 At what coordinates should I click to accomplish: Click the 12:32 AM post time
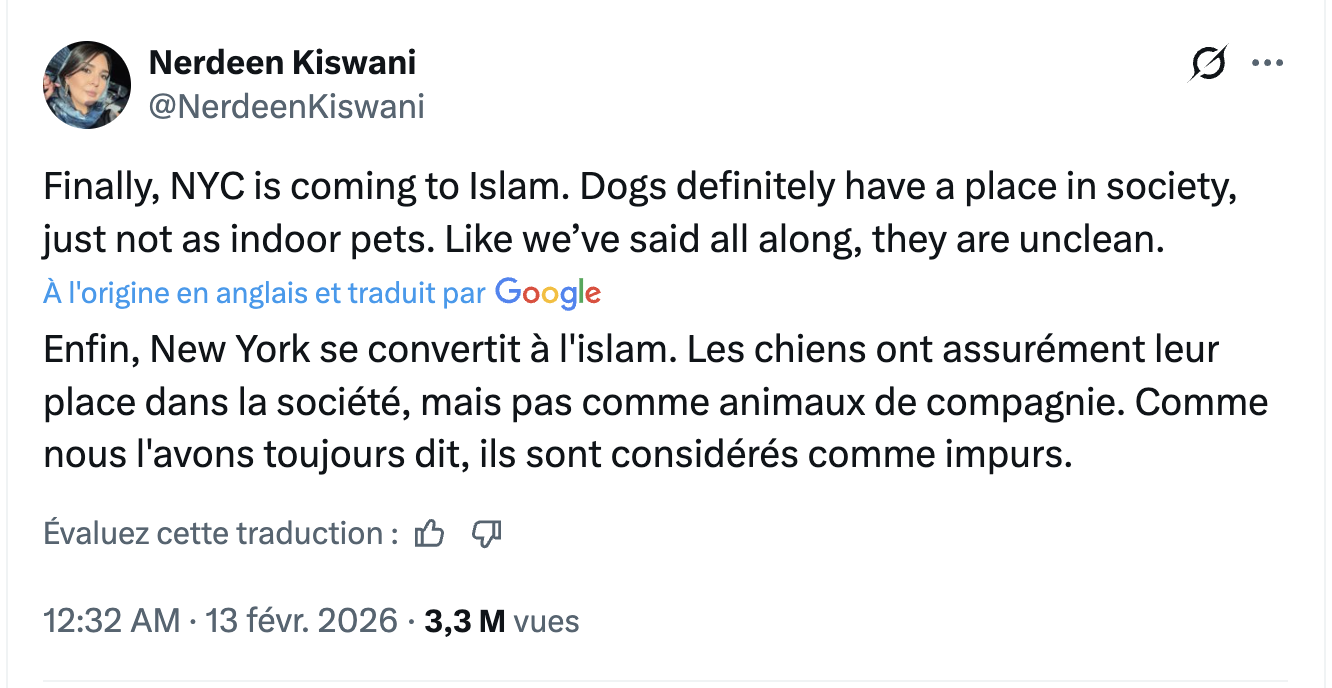coord(111,621)
